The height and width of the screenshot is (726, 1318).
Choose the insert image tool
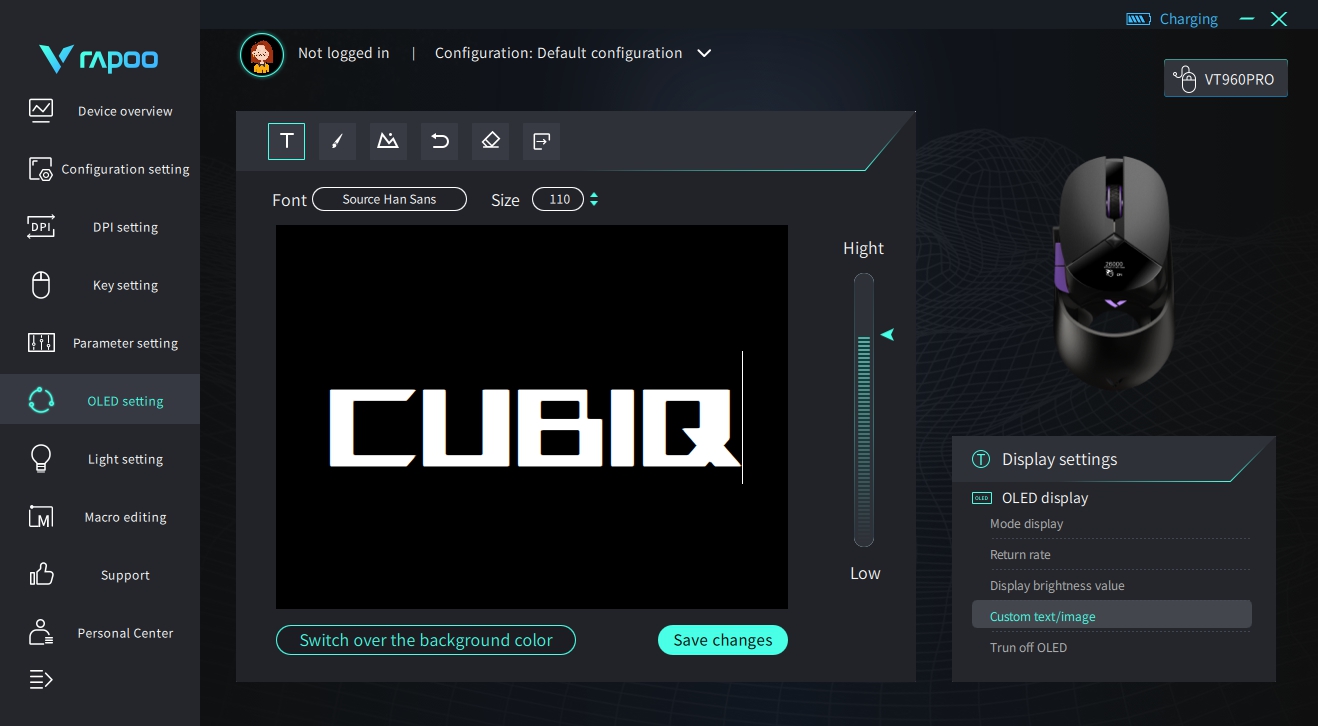coord(388,141)
